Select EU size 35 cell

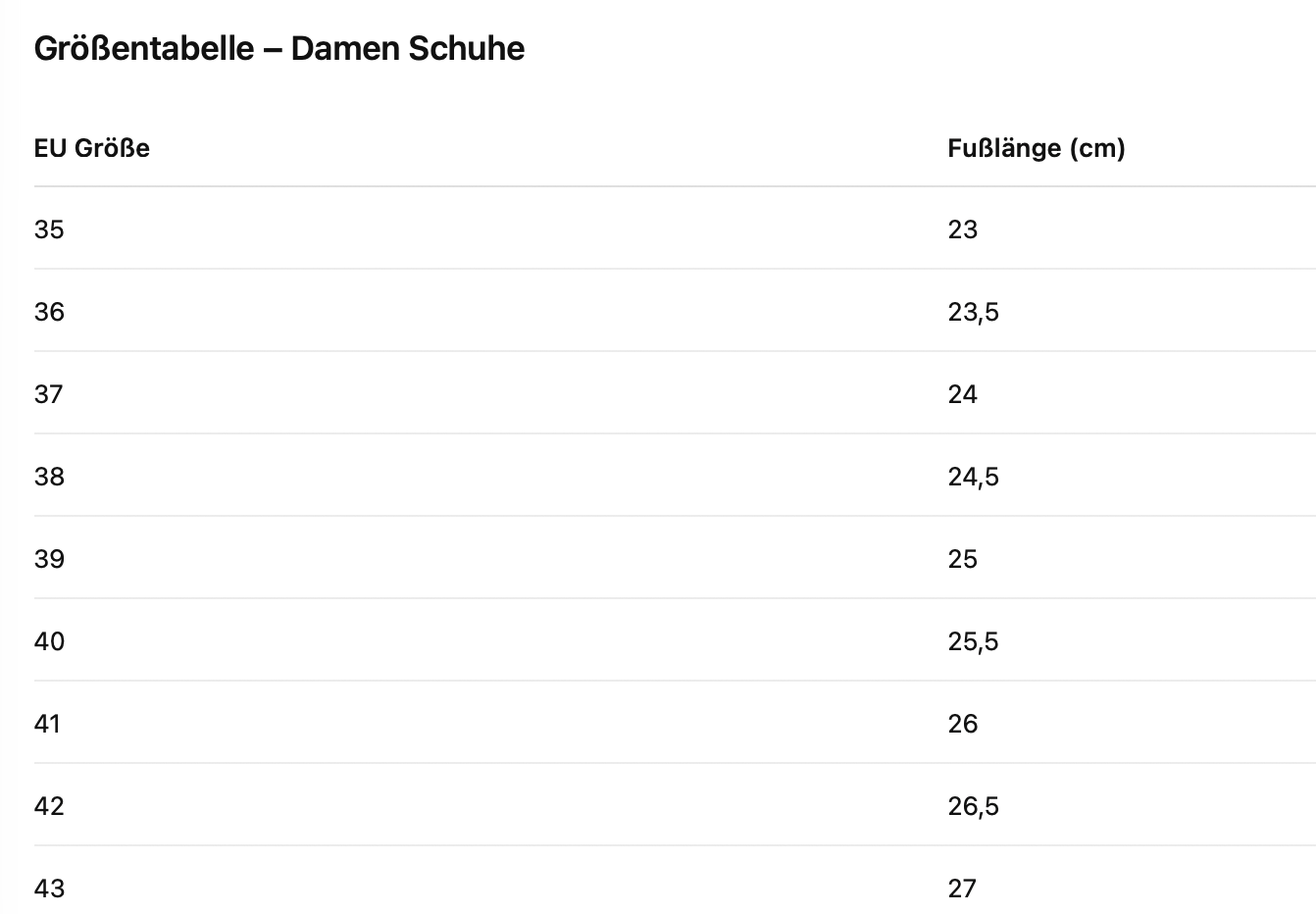coord(49,229)
